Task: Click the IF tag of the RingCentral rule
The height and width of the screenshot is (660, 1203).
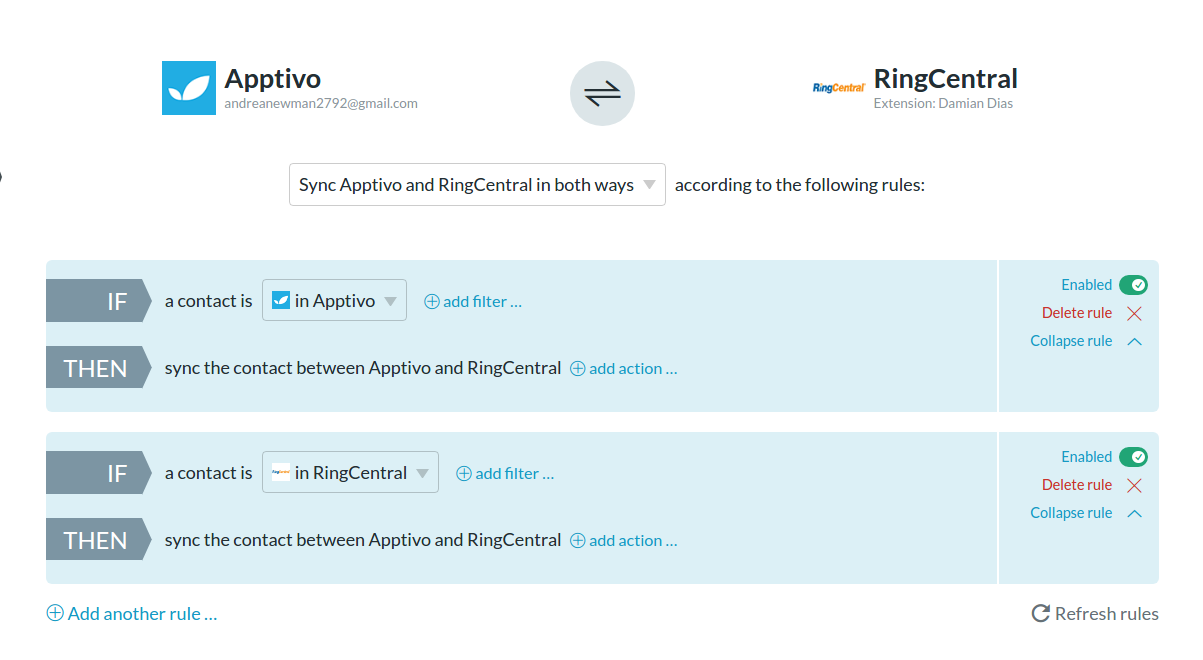Action: [98, 472]
